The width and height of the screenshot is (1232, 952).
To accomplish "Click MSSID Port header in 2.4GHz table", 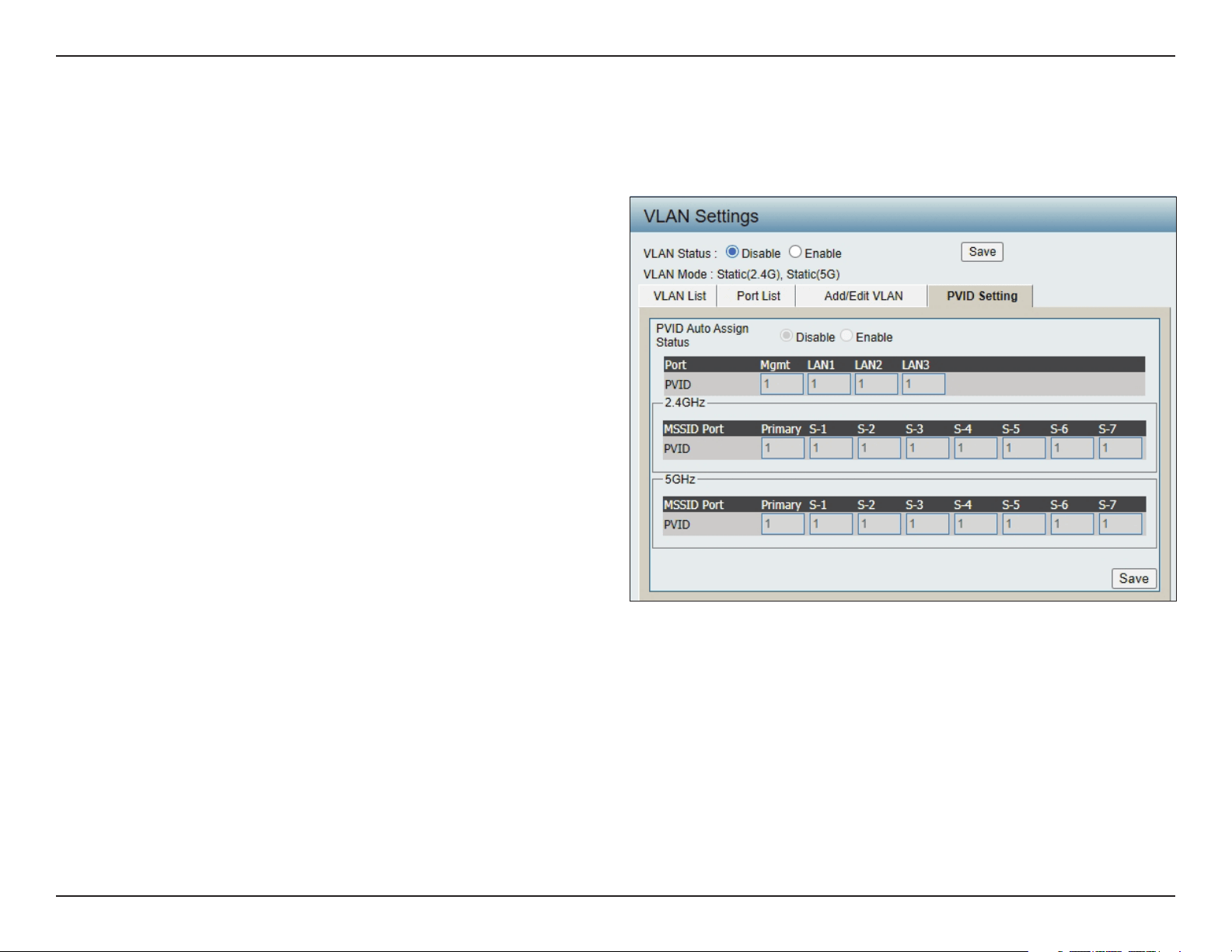I will 693,429.
